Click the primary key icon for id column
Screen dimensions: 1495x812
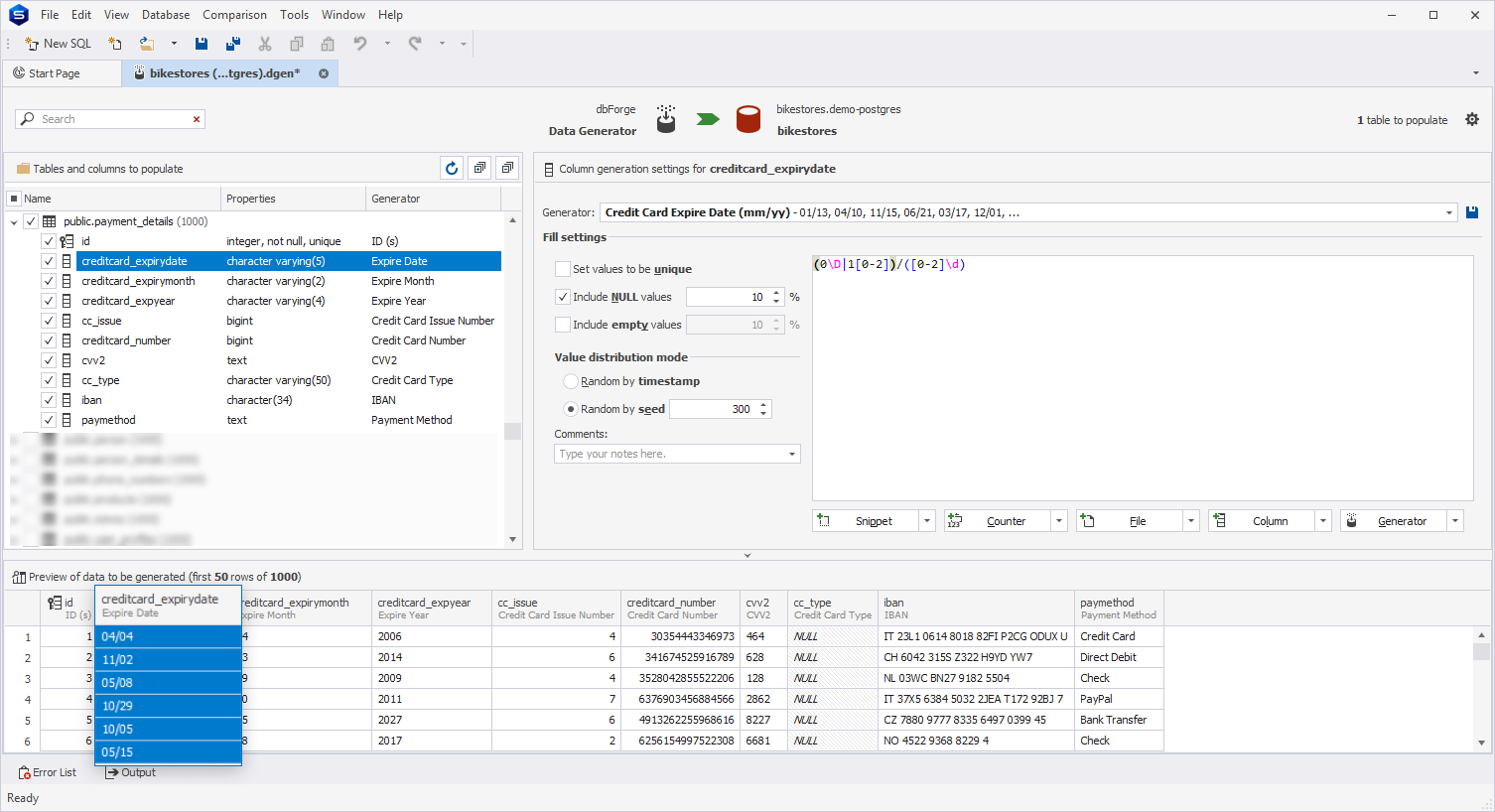[67, 241]
